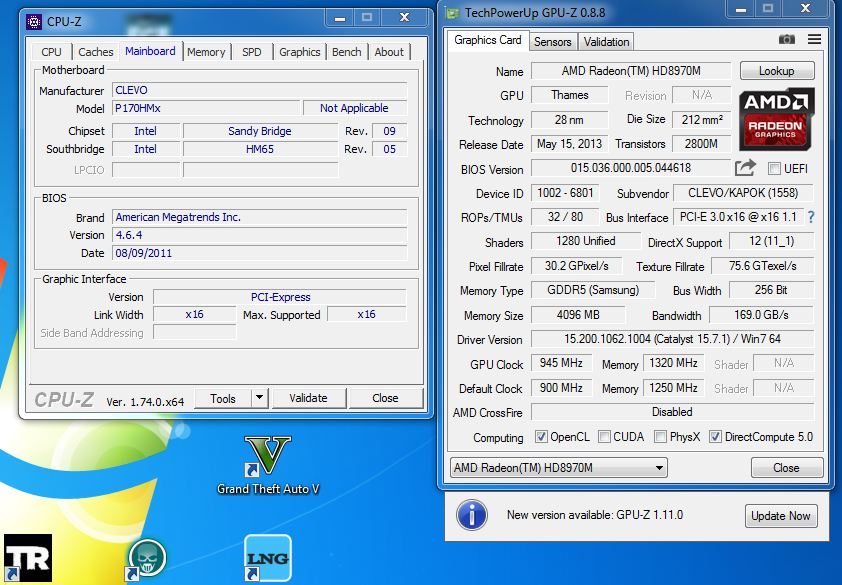Click Close button in GPU-Z
The width and height of the screenshot is (842, 585).
(x=786, y=468)
